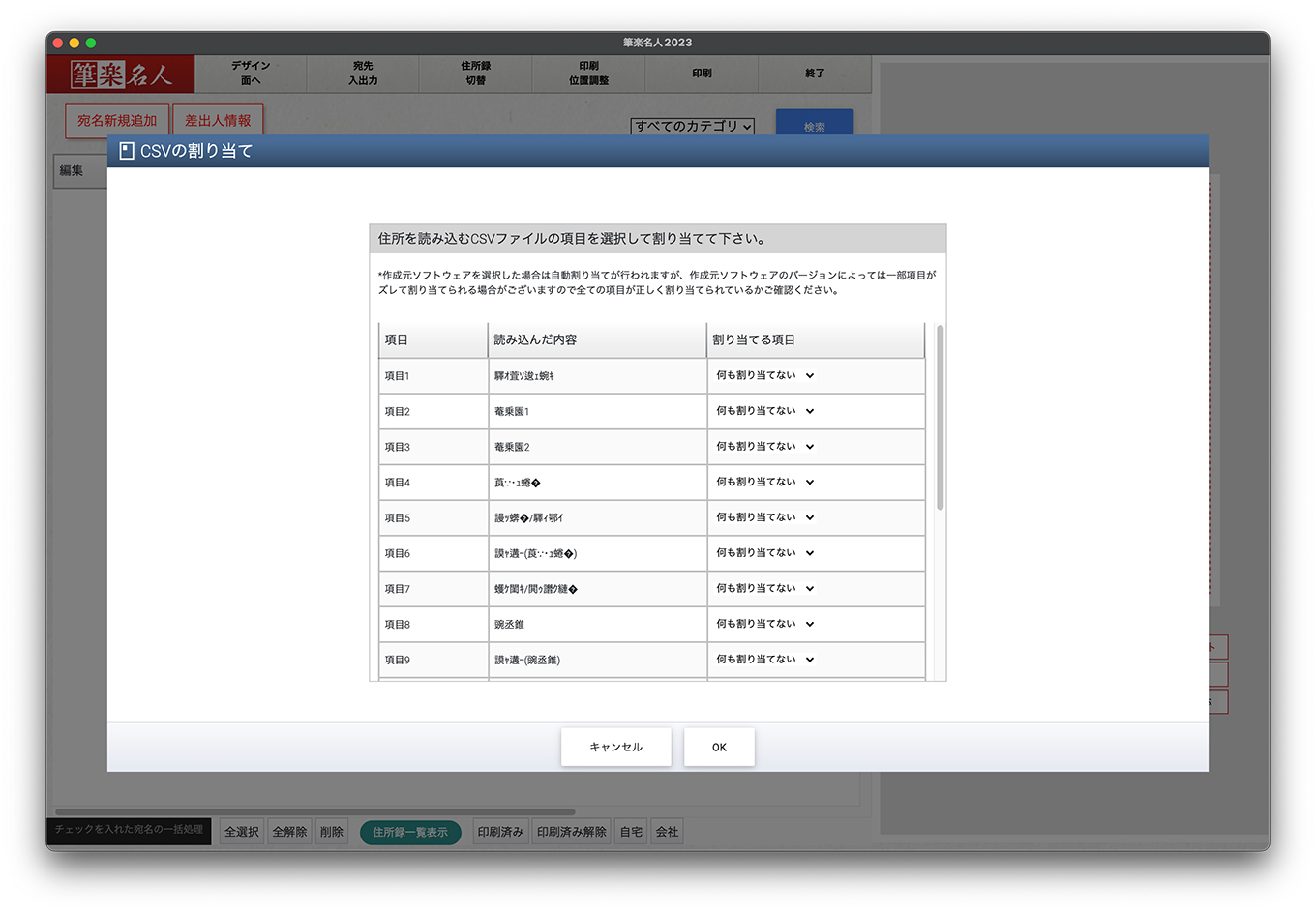Image resolution: width=1316 pixels, height=912 pixels.
Task: Click the 編集 tab
Action: pyautogui.click(x=79, y=171)
